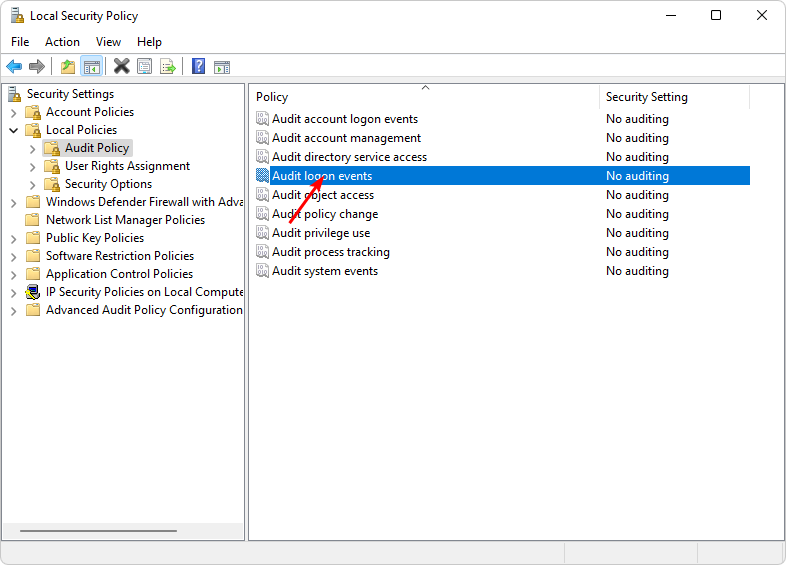Click the left pane horizontal scrollbar
The height and width of the screenshot is (565, 786).
pos(98,531)
